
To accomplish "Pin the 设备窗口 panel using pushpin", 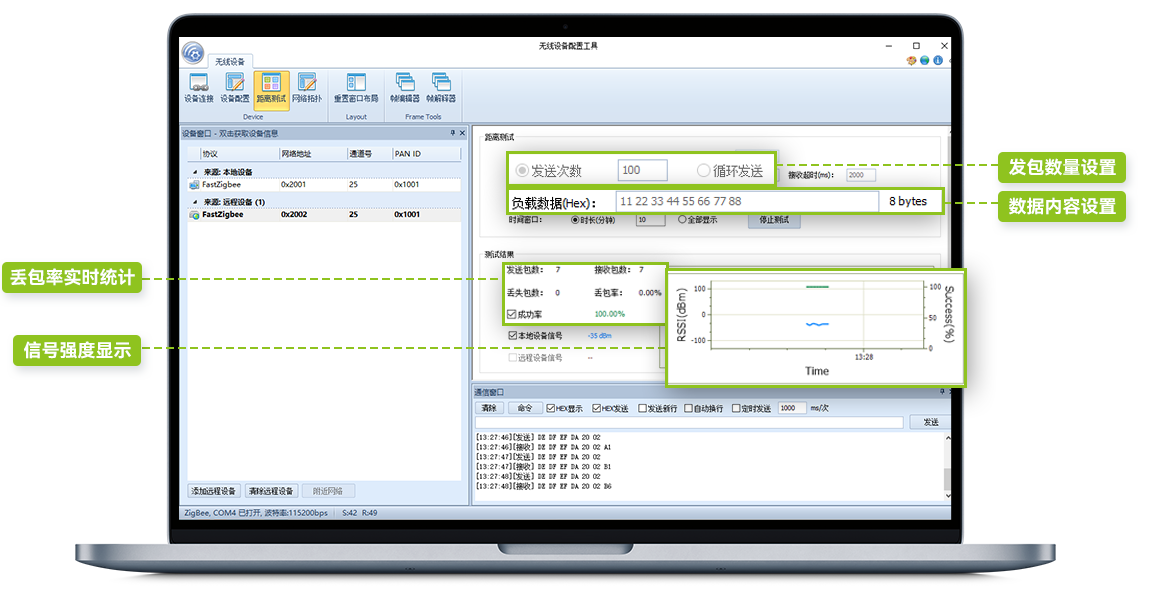I will pos(452,133).
